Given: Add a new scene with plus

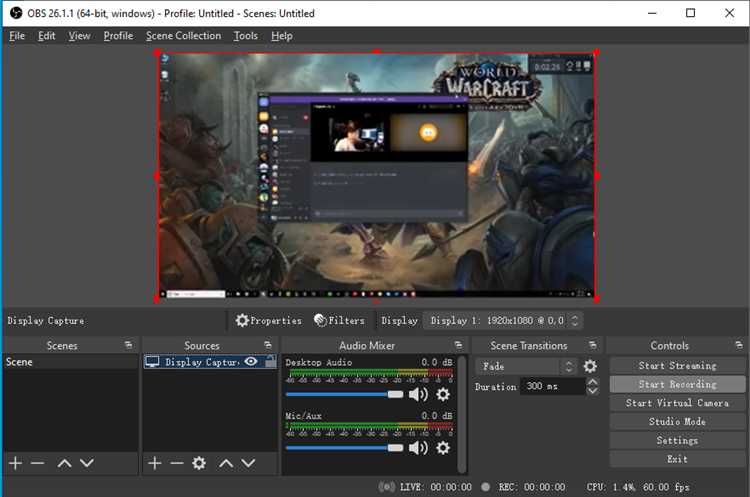Looking at the screenshot, I should [x=15, y=463].
